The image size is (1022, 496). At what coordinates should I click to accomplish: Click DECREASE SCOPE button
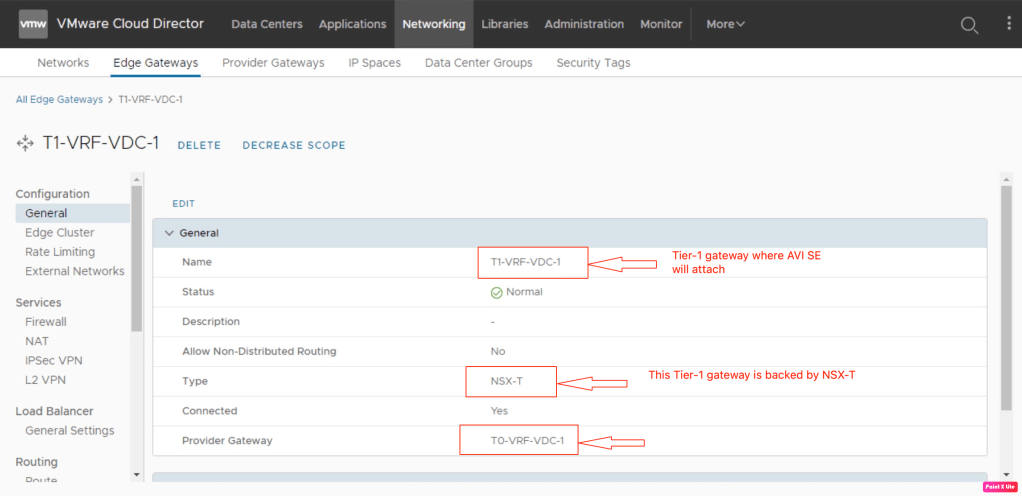[294, 145]
